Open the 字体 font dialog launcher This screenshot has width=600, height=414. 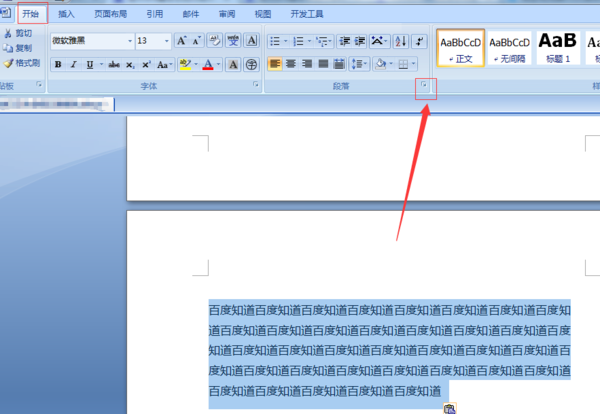point(256,85)
